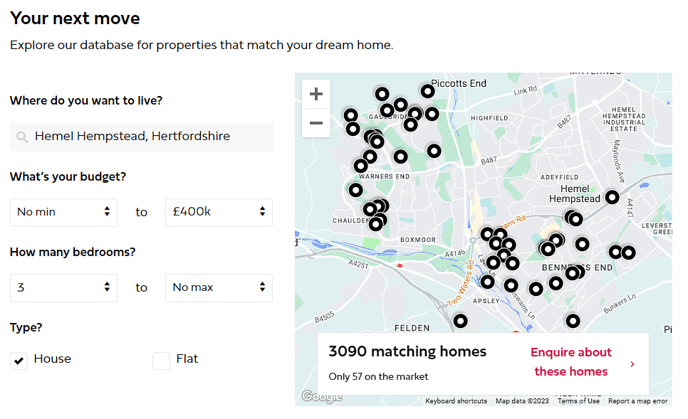Uncheck the House type checkbox

[x=19, y=360]
